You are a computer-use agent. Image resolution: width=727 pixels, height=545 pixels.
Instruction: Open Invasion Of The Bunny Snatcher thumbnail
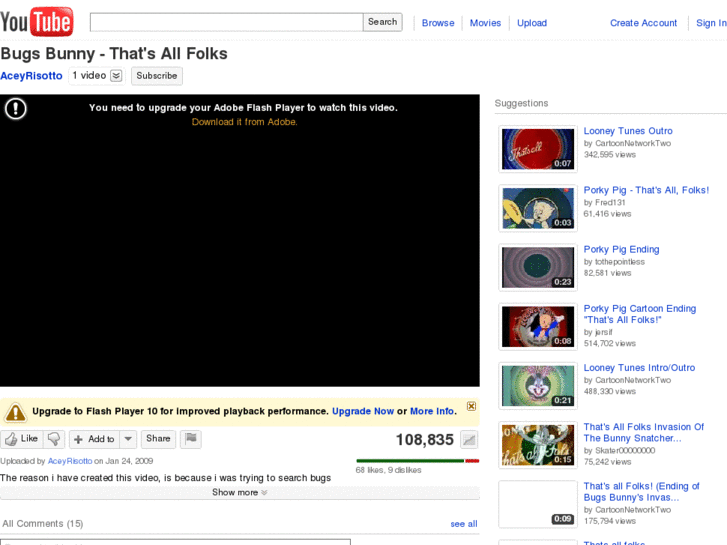538,445
